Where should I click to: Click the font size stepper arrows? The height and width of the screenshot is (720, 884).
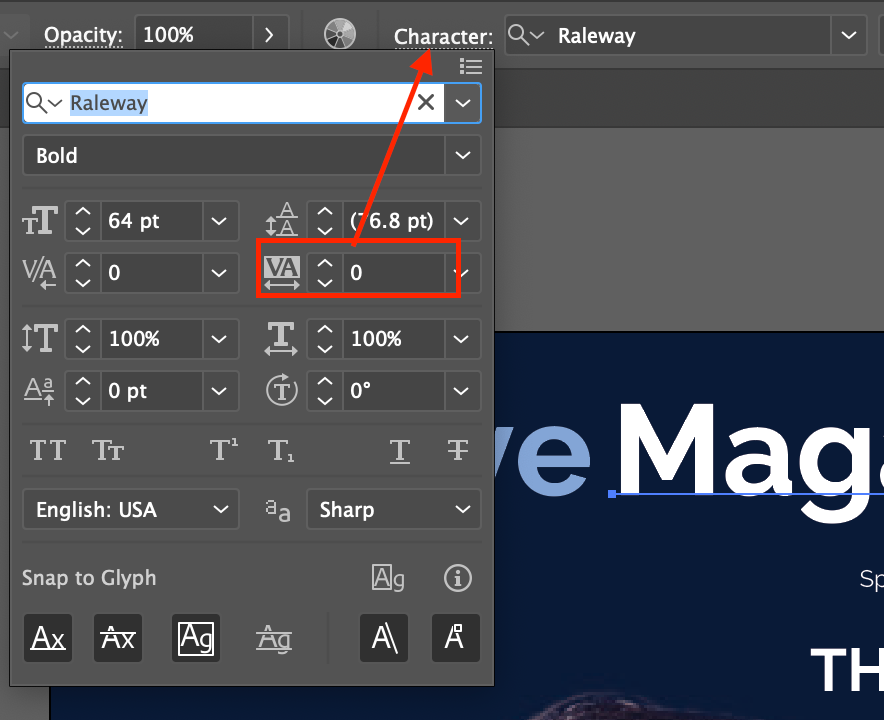pos(83,220)
